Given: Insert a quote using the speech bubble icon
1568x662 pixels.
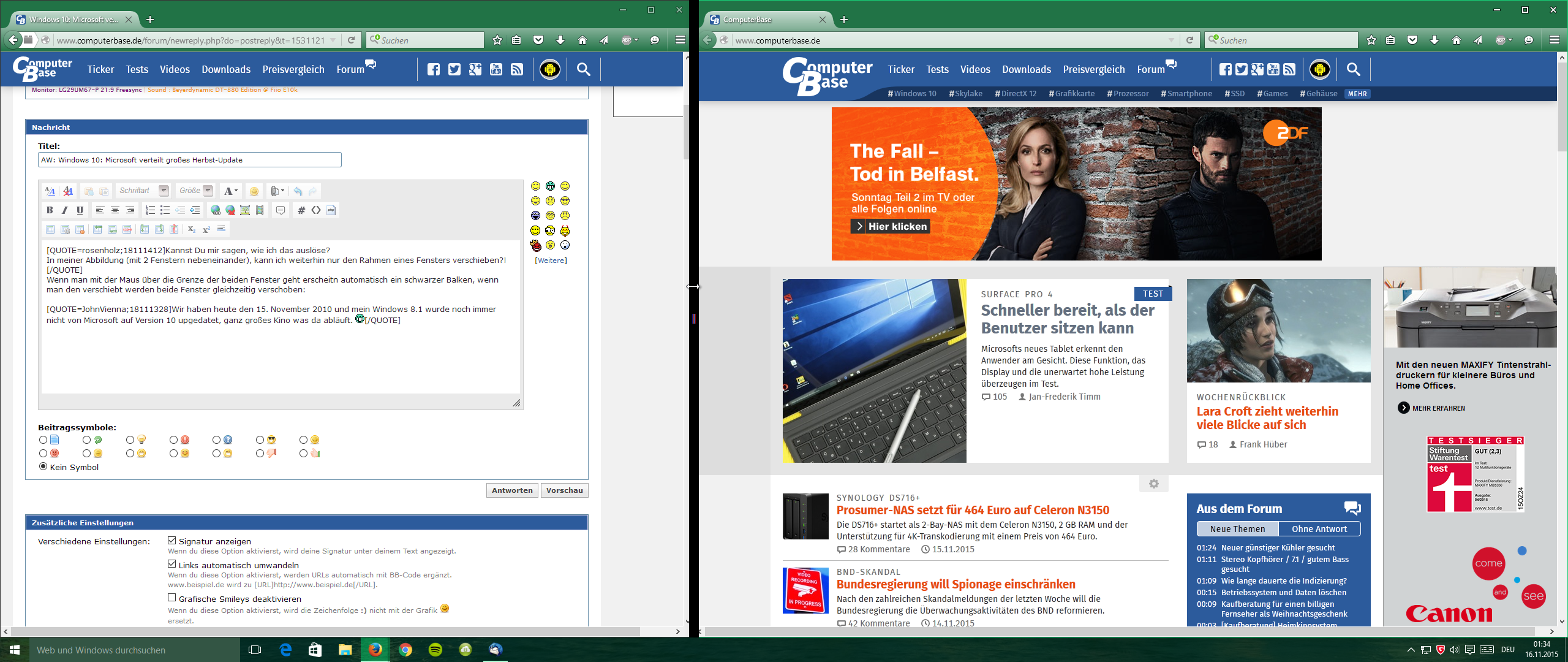Looking at the screenshot, I should pos(281,210).
